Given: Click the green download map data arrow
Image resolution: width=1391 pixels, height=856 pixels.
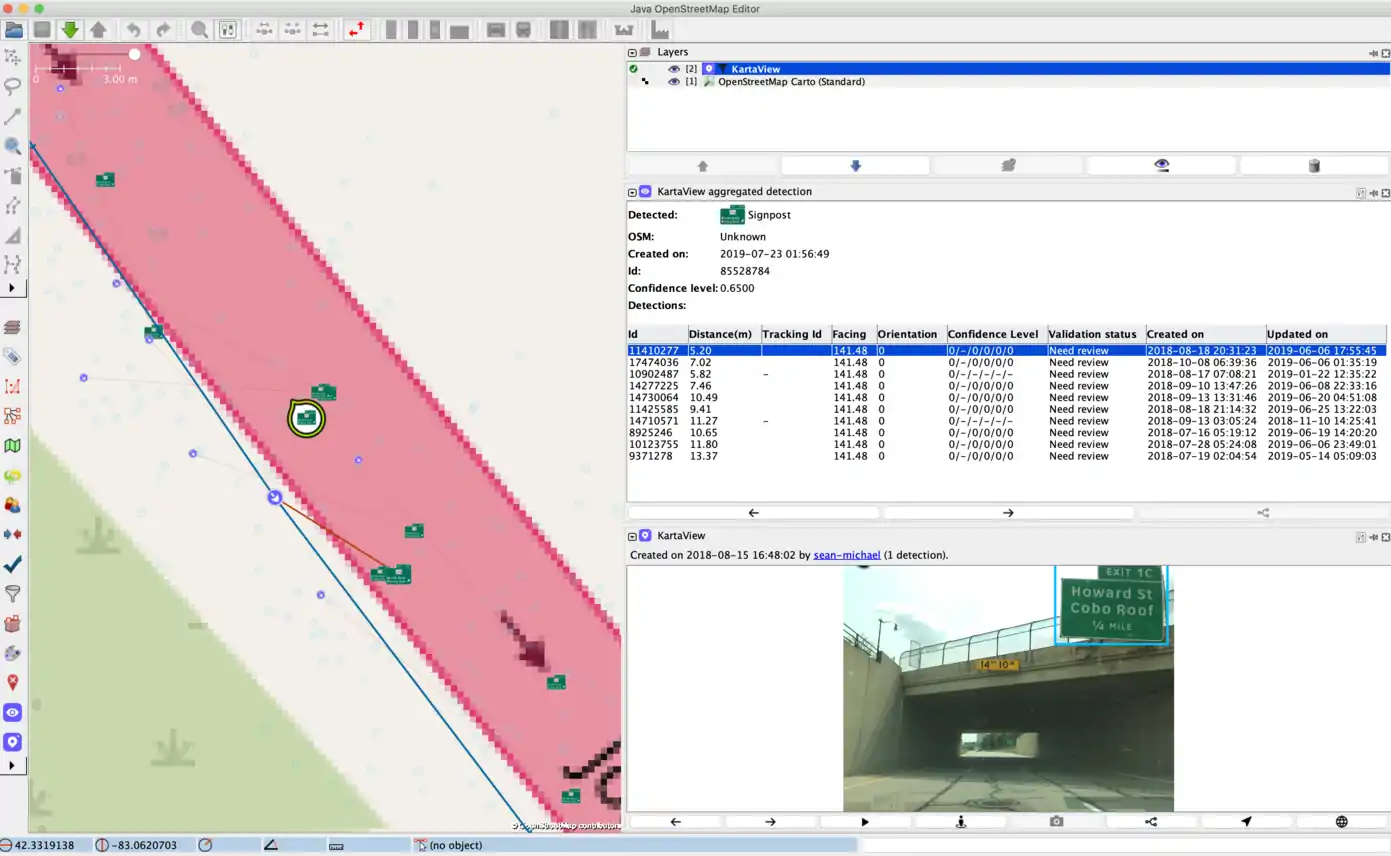Looking at the screenshot, I should coord(69,30).
